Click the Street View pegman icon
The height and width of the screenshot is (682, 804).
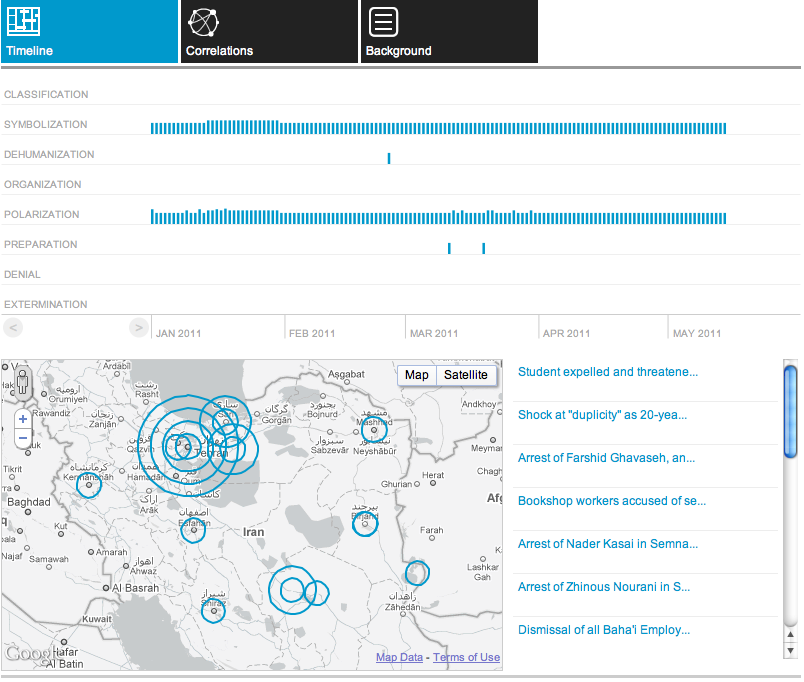(22, 382)
